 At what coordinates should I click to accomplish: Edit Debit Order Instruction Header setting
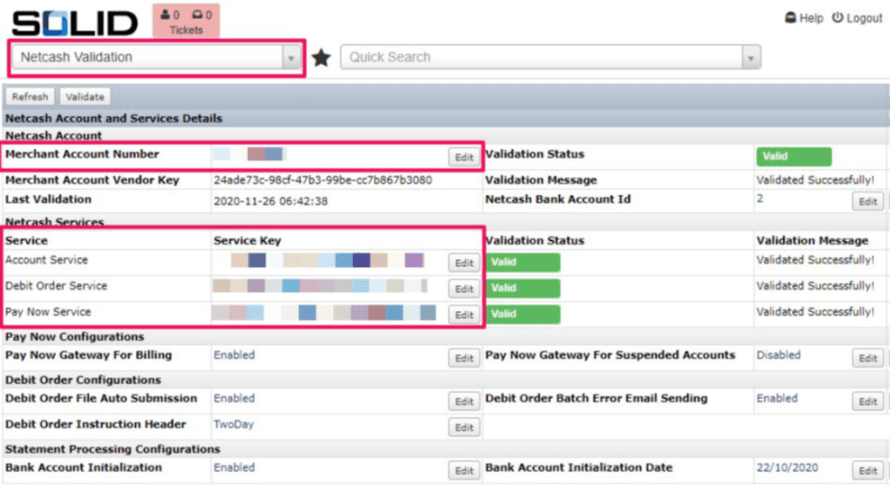click(x=464, y=427)
